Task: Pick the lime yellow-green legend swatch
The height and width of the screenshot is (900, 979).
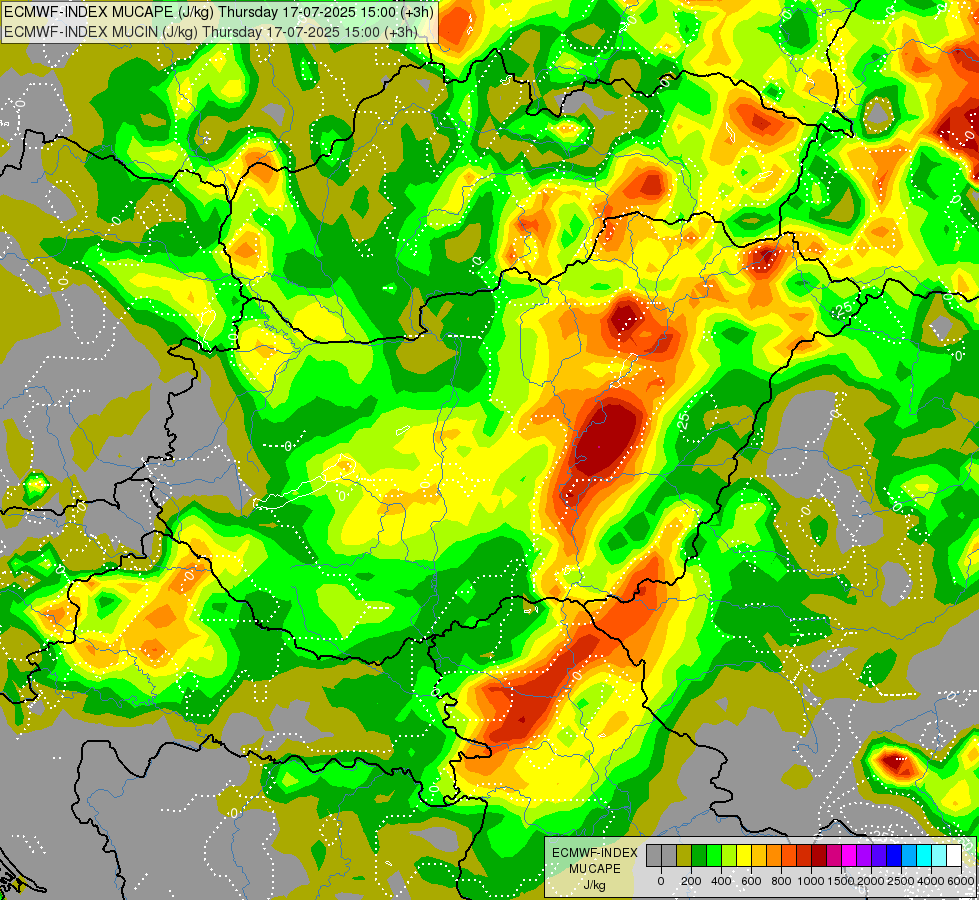Action: [x=729, y=855]
